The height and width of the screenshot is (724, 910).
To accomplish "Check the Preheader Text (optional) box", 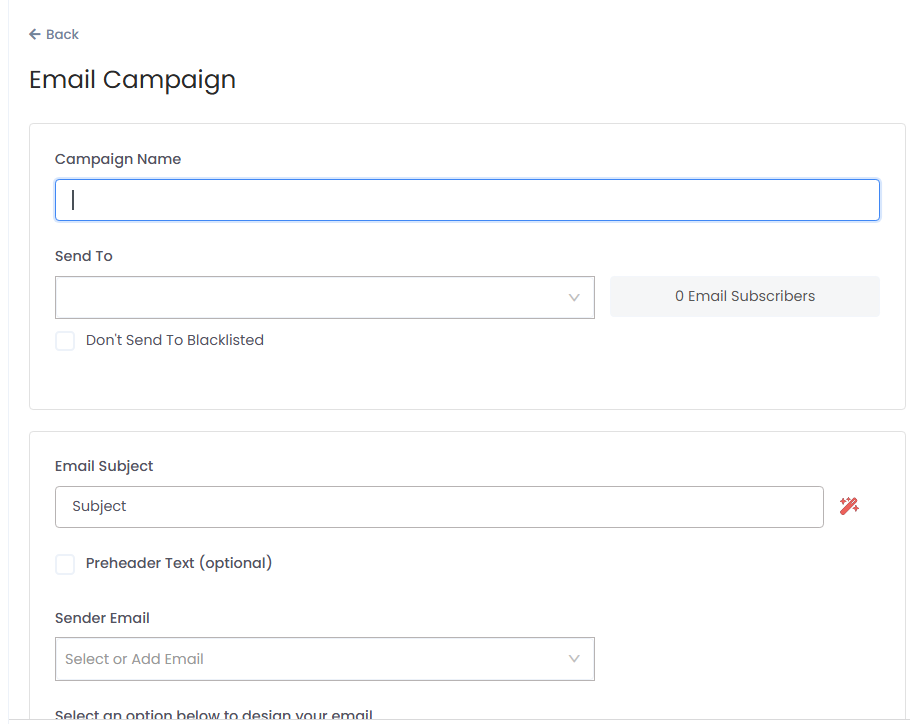I will (65, 563).
